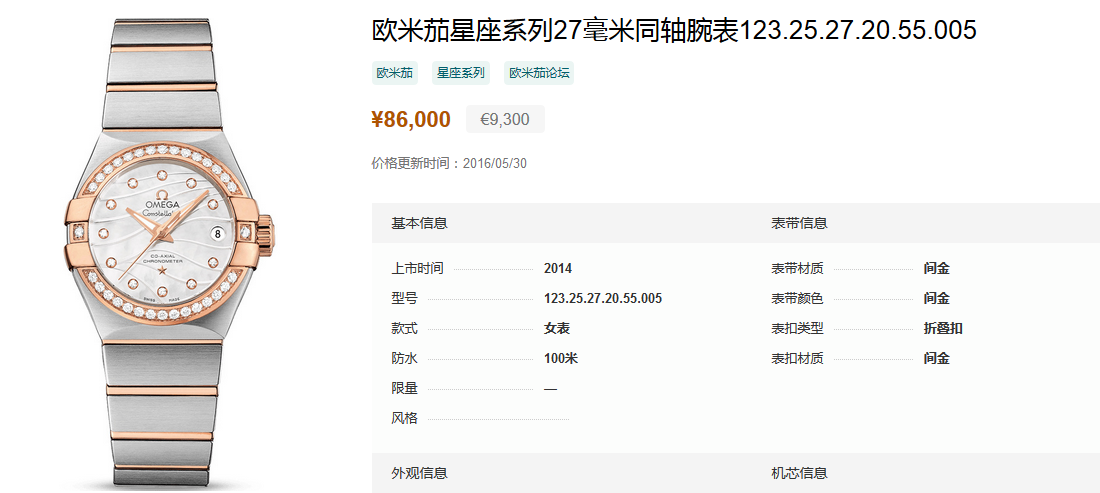The width and height of the screenshot is (1100, 493).
Task: Click the 上市时间 2014 value
Action: tap(558, 269)
